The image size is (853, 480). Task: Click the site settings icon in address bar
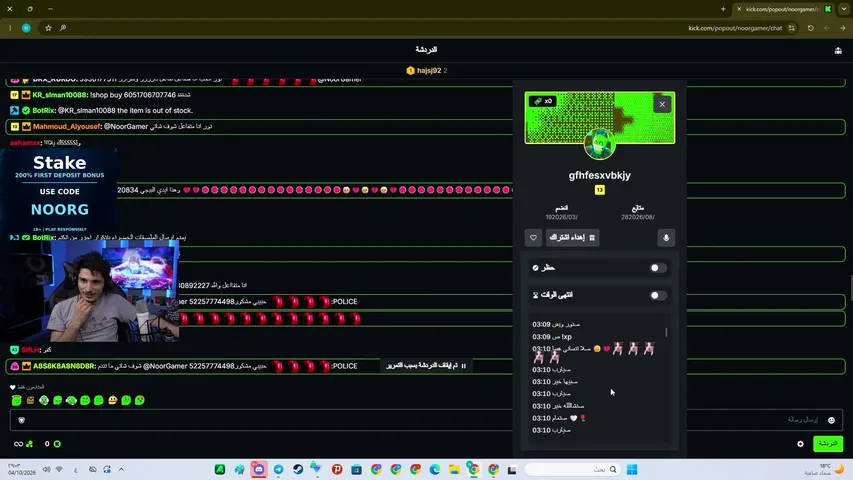(x=792, y=28)
